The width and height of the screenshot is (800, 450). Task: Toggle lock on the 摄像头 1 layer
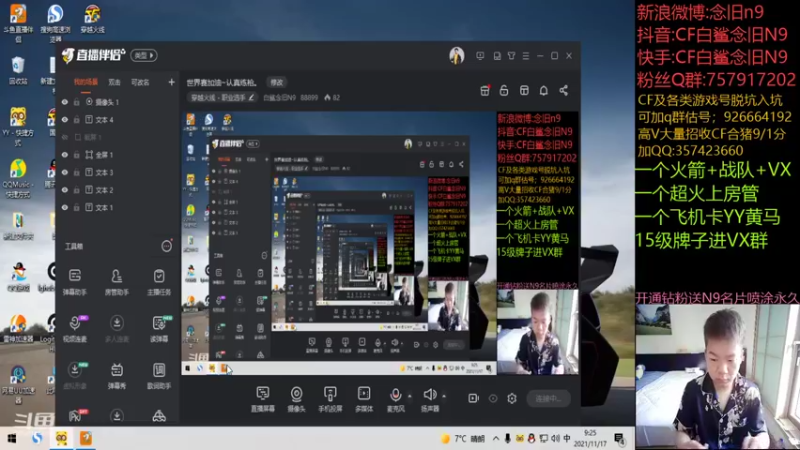pos(77,102)
